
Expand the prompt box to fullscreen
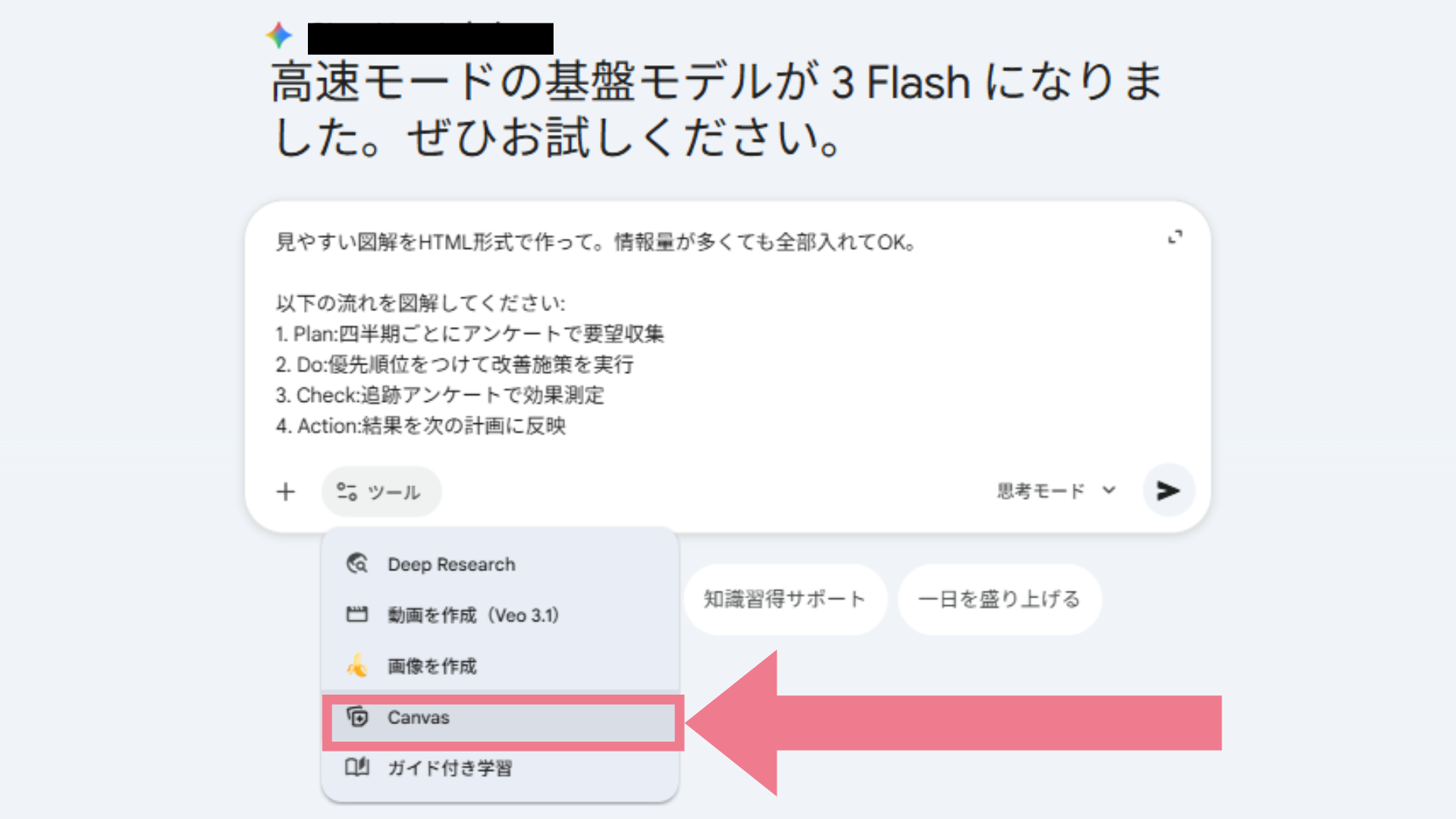(1175, 238)
